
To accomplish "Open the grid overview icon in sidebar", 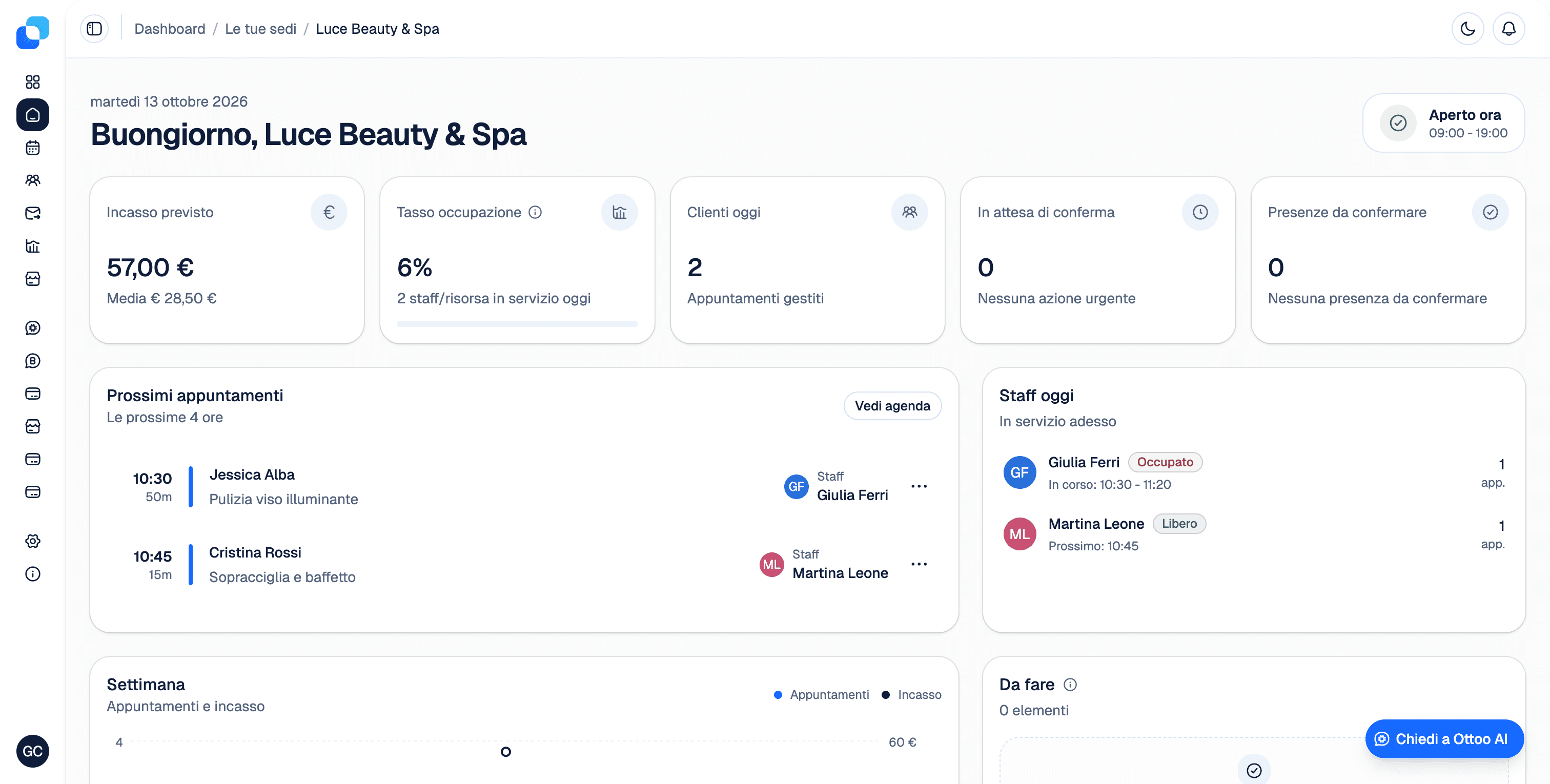I will click(x=32, y=82).
